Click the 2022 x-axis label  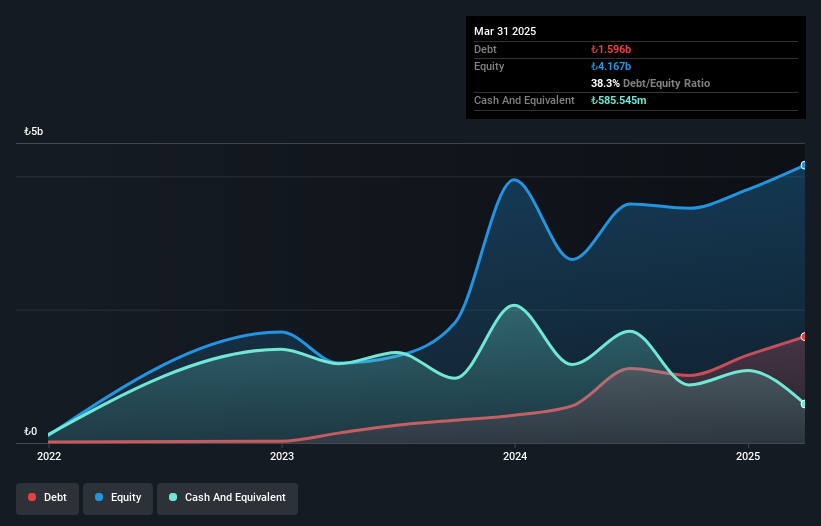(x=49, y=456)
